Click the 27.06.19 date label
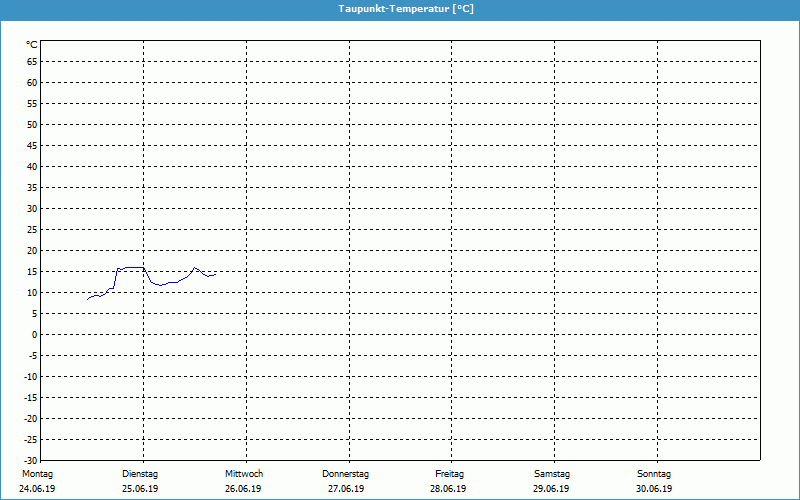This screenshot has width=800, height=500. [346, 489]
